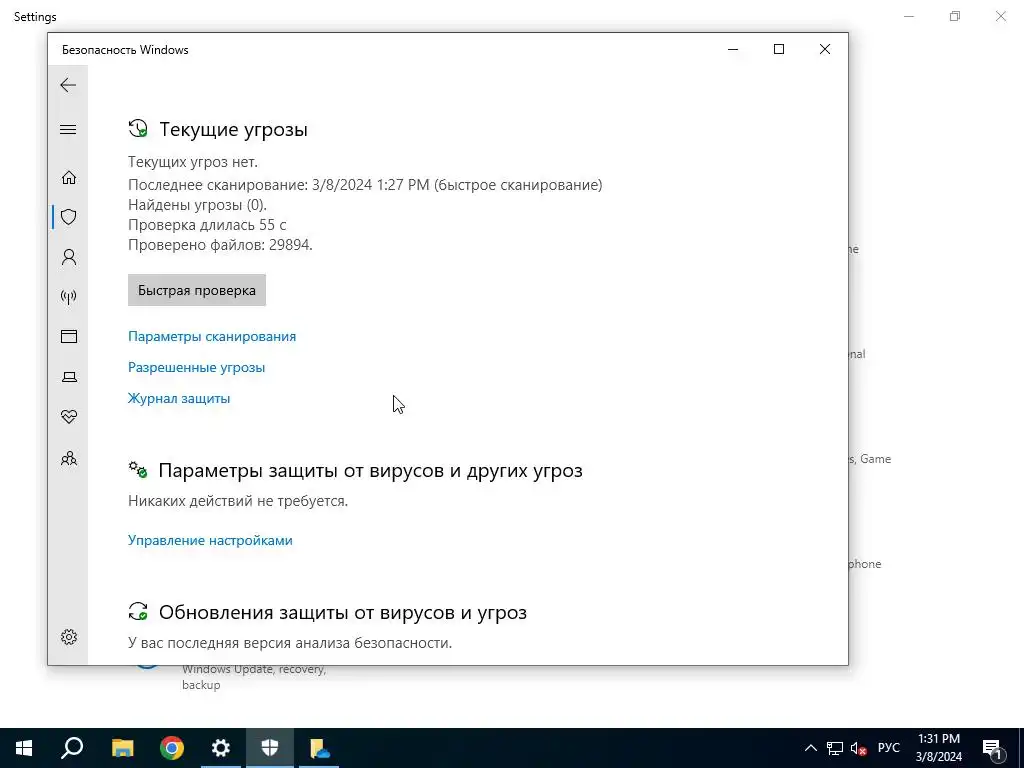This screenshot has width=1024, height=768.
Task: Open muted volume tray icon
Action: click(859, 748)
